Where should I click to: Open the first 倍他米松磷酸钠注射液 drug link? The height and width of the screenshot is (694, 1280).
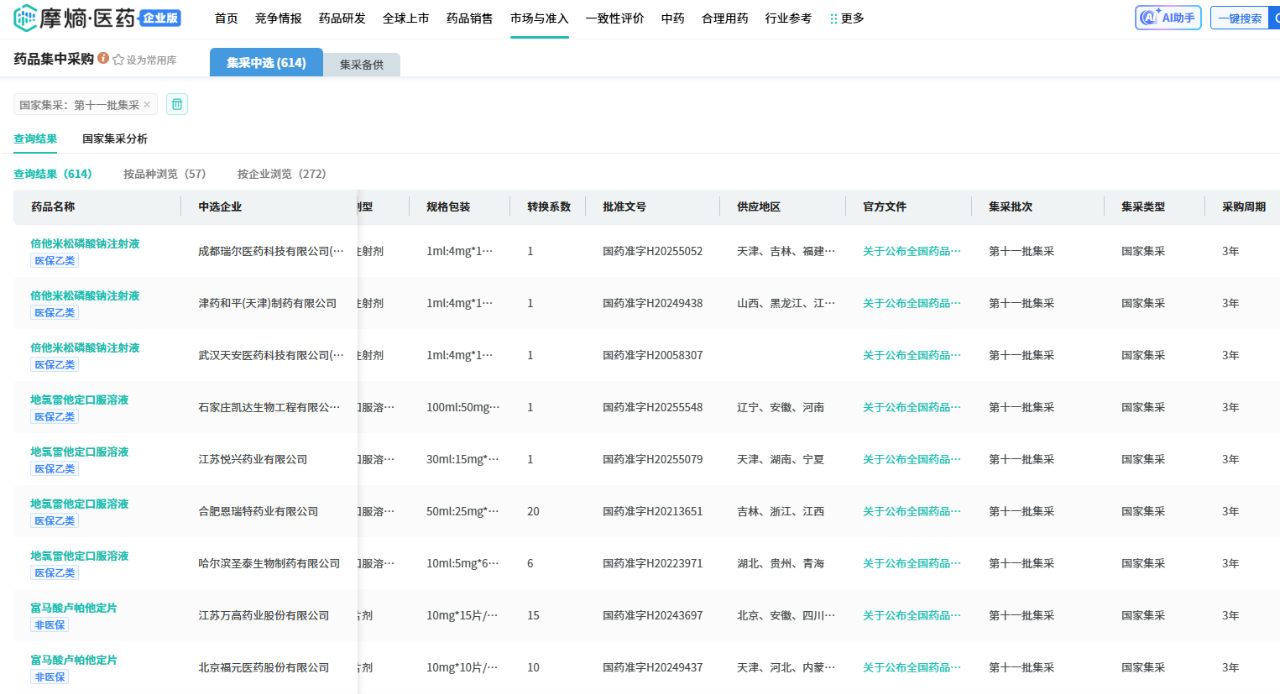tap(85, 243)
